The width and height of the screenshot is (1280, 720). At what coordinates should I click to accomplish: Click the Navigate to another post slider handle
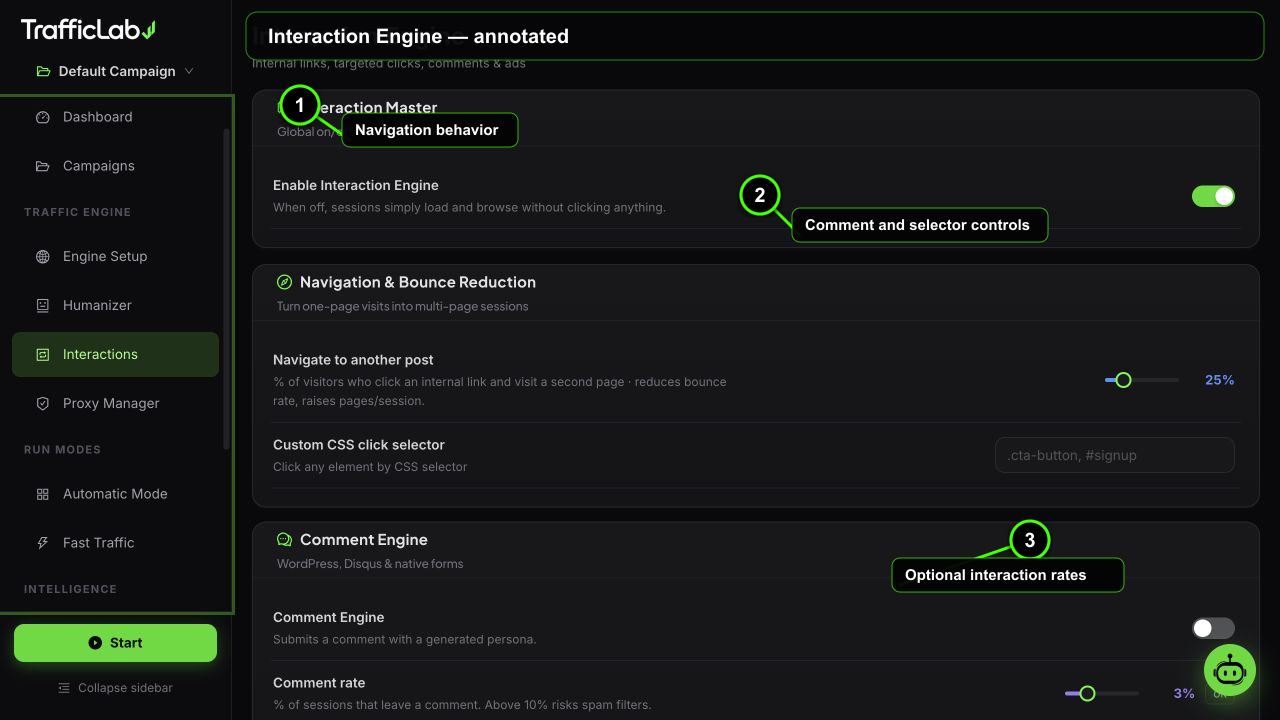[1123, 380]
